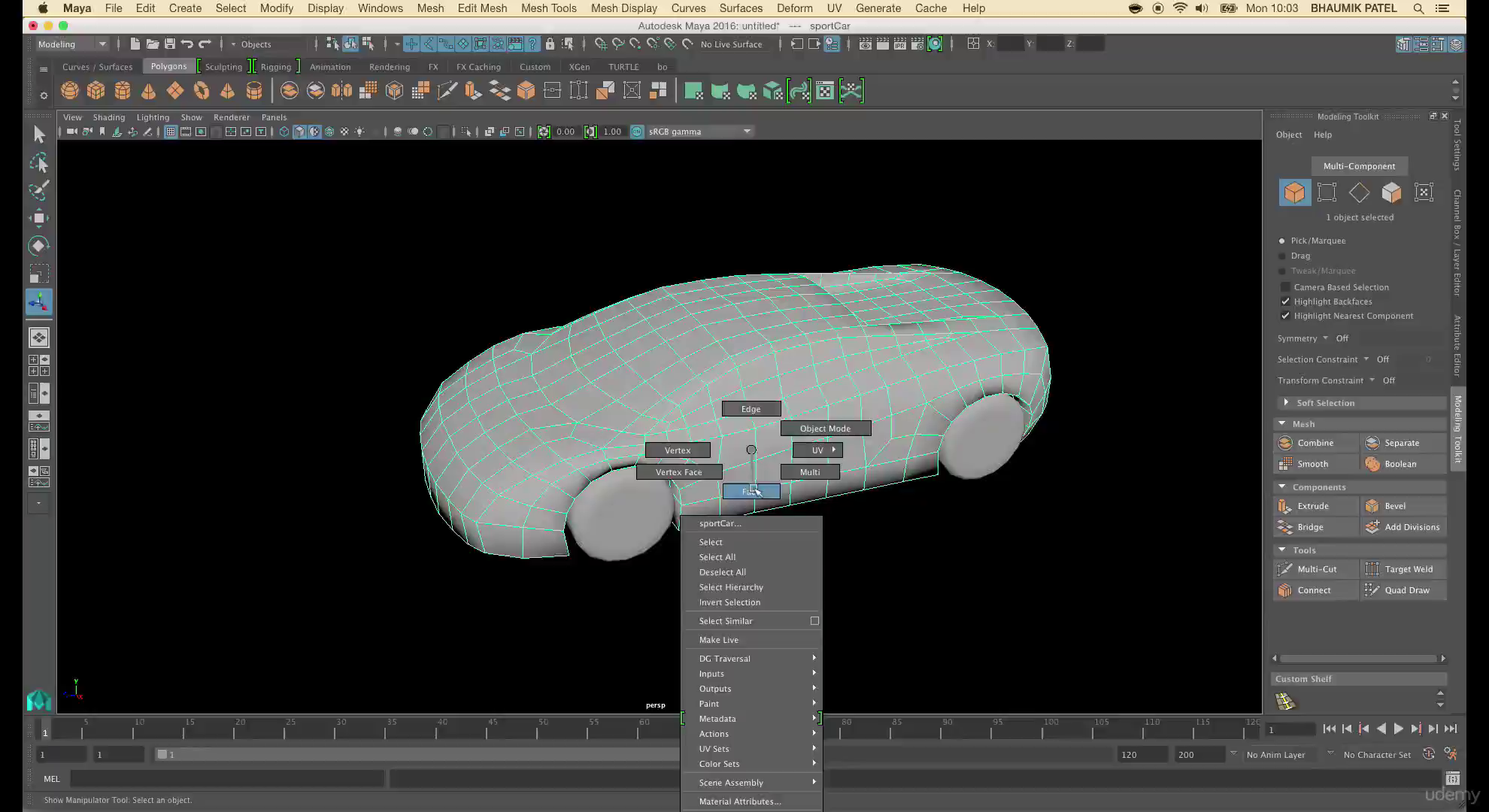Select the polygon sphere shelf icon
This screenshot has width=1489, height=812.
coord(70,91)
